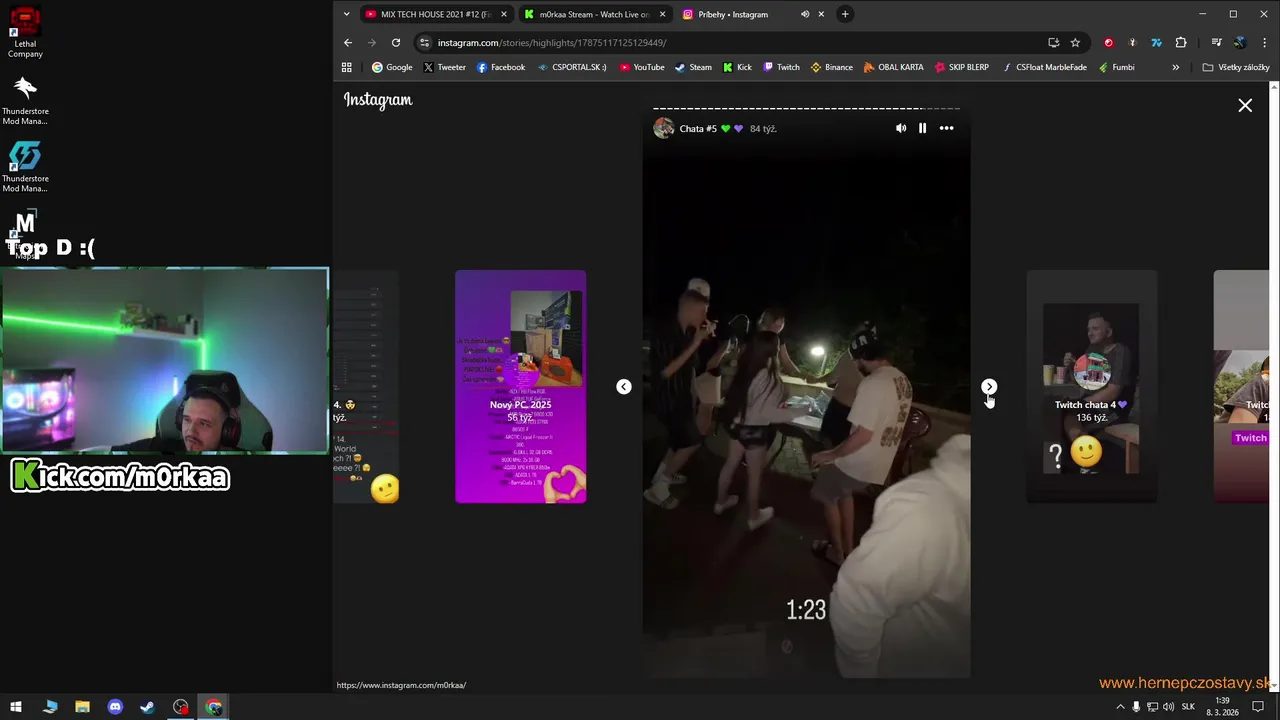Image resolution: width=1280 pixels, height=720 pixels.
Task: Open the Chata #5 profile avatar
Action: click(x=664, y=128)
